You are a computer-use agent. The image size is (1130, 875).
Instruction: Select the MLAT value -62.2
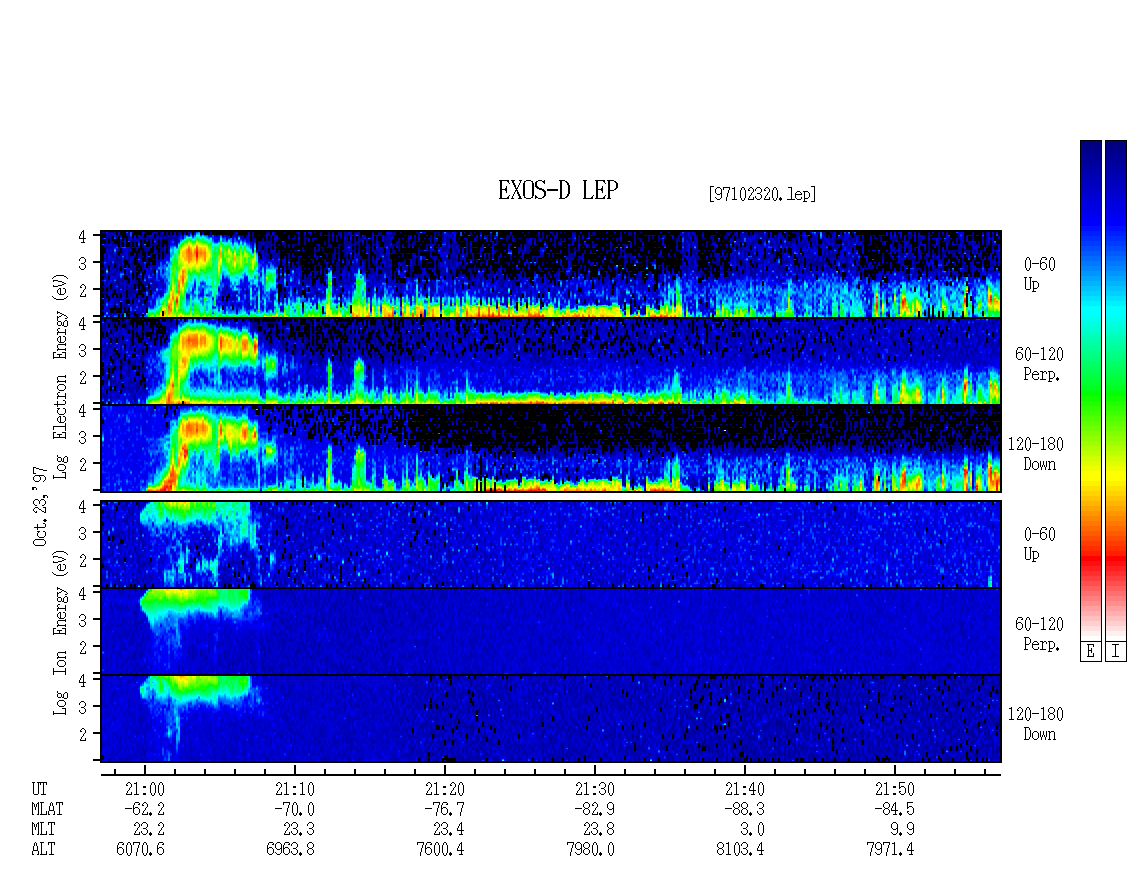[143, 809]
